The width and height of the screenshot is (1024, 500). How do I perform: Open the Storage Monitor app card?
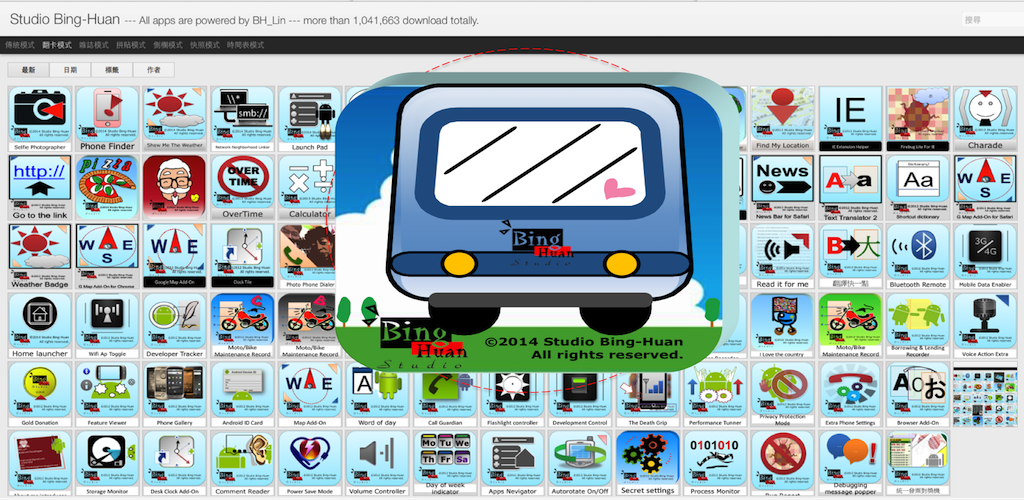[x=108, y=463]
